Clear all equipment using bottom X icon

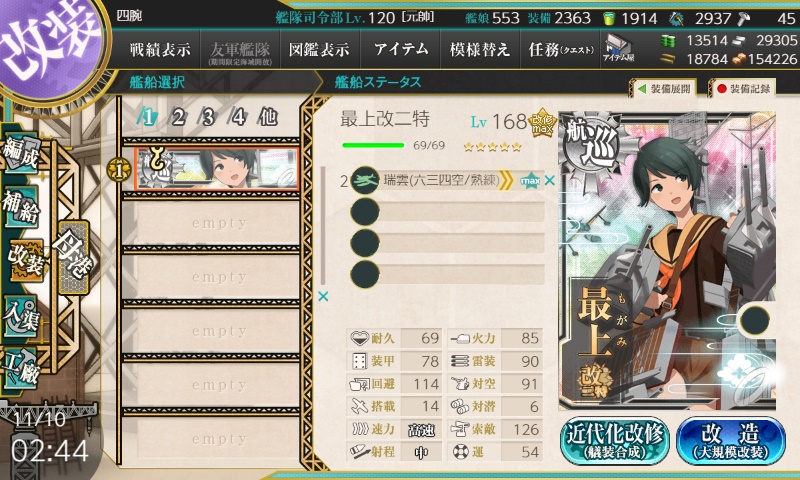pyautogui.click(x=323, y=296)
